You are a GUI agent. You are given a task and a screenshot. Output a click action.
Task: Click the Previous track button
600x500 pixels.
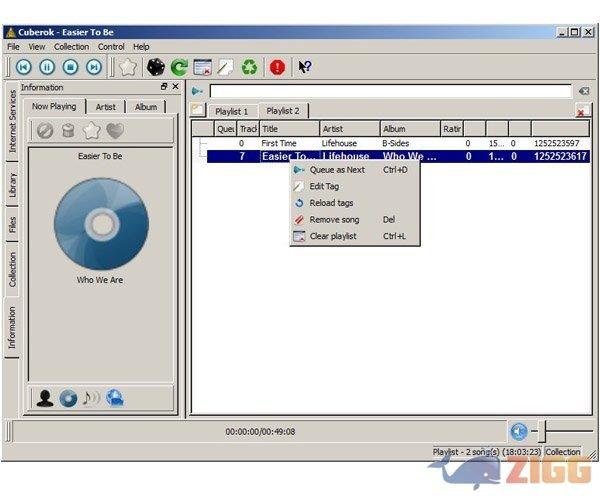(x=23, y=67)
